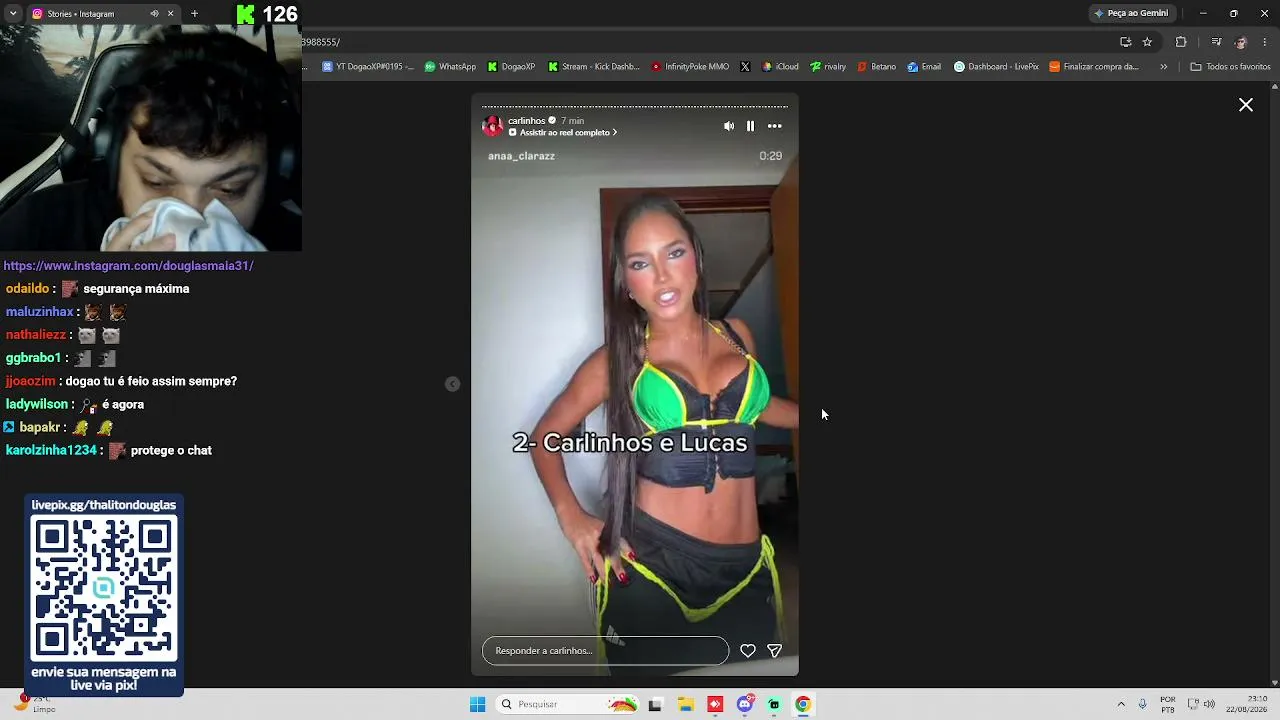Click the install app icon in address bar
Image resolution: width=1280 pixels, height=720 pixels.
1125,42
